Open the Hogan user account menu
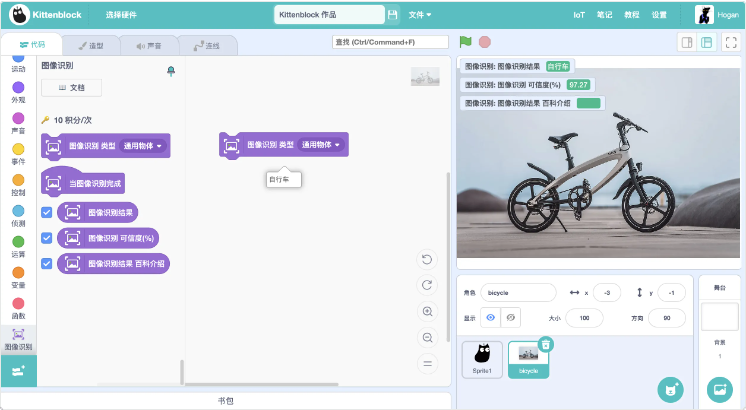Screen dimensions: 746x410 717,15
